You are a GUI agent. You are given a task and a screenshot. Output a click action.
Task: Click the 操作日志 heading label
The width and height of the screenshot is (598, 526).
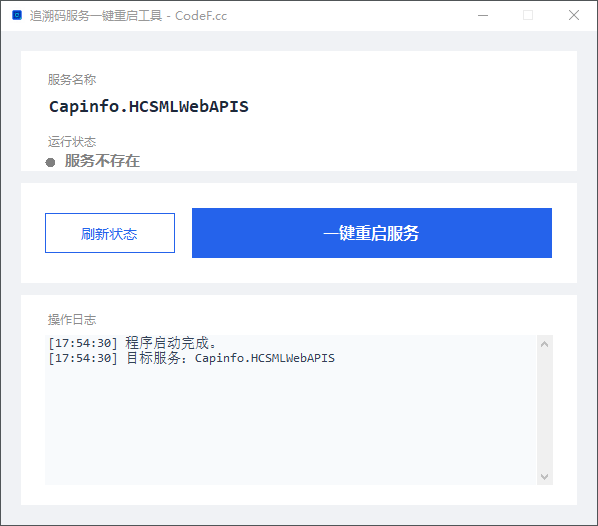click(72, 320)
